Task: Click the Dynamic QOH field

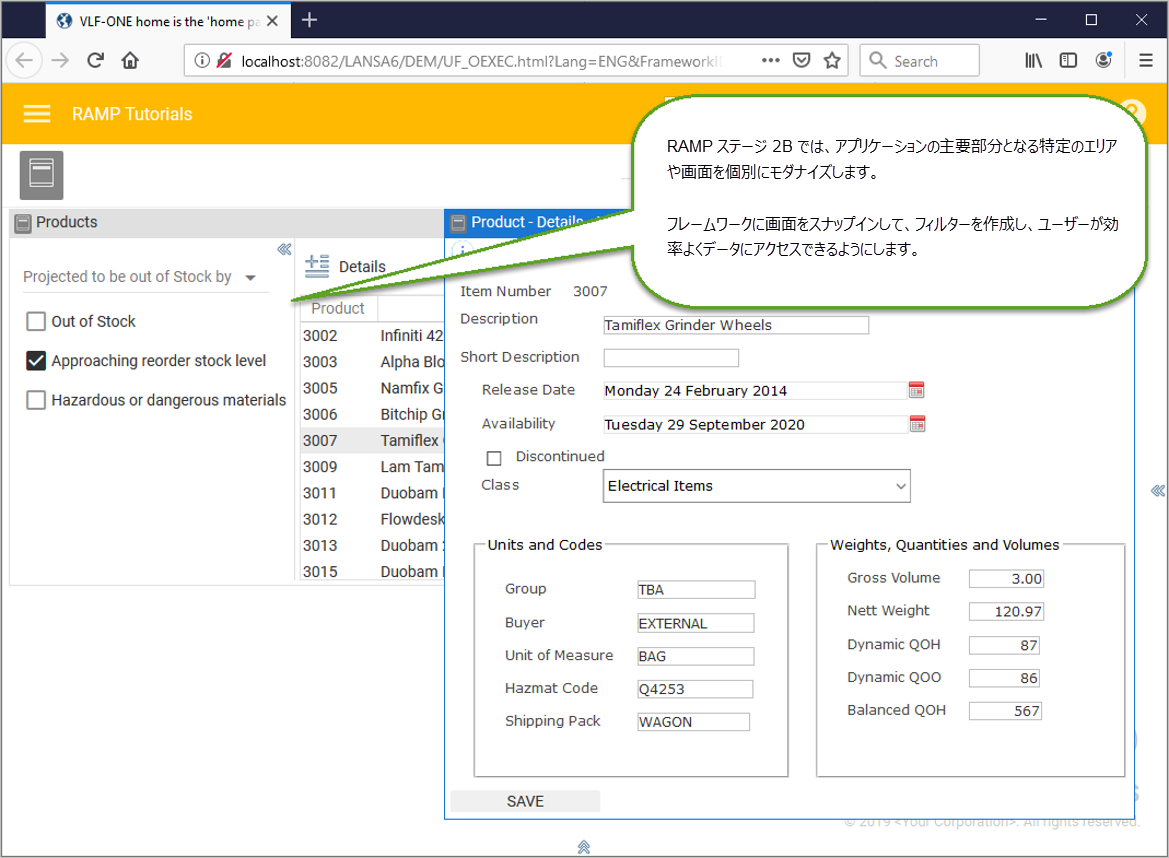Action: click(x=1004, y=645)
